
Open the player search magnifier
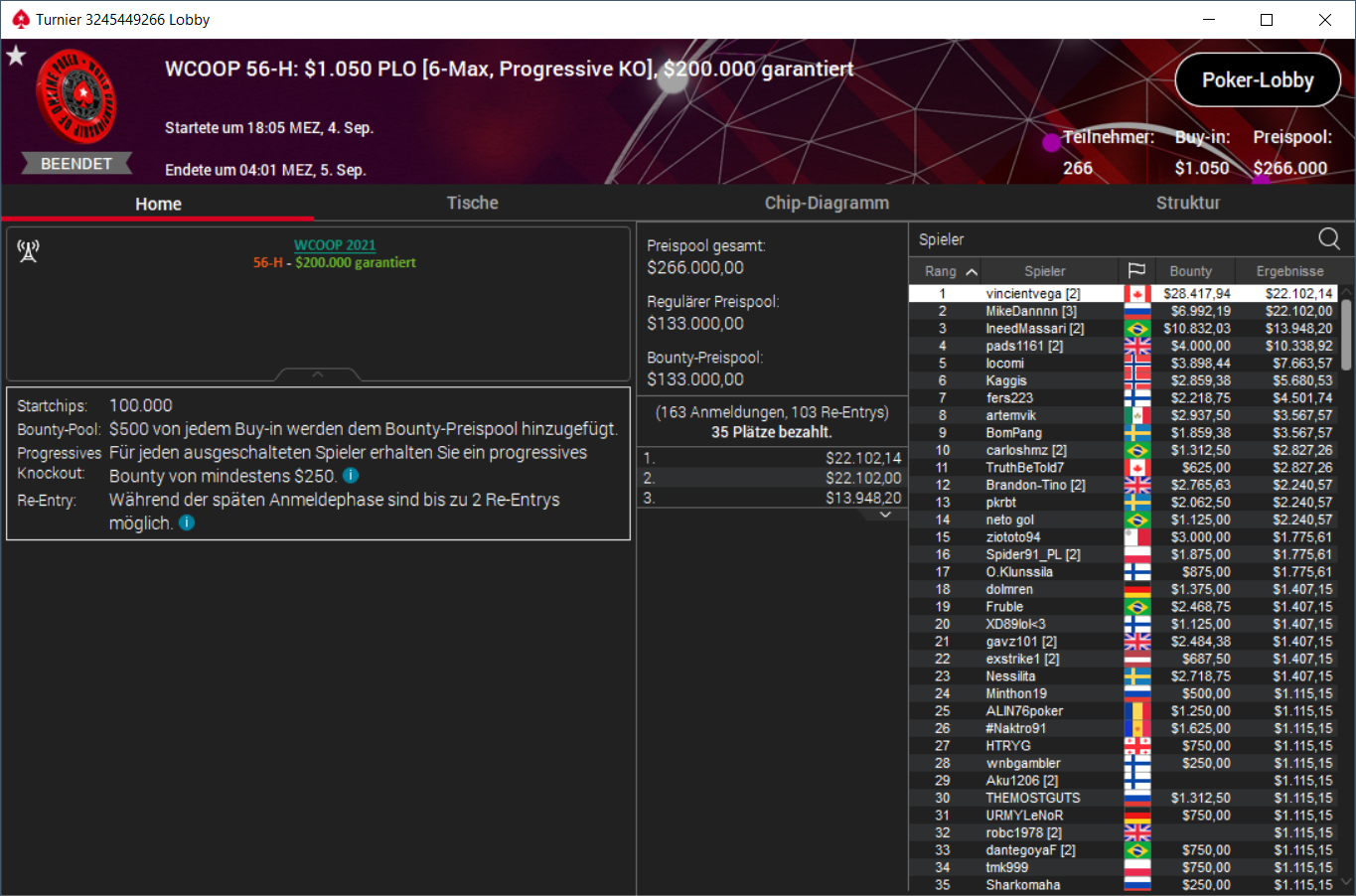click(x=1329, y=238)
